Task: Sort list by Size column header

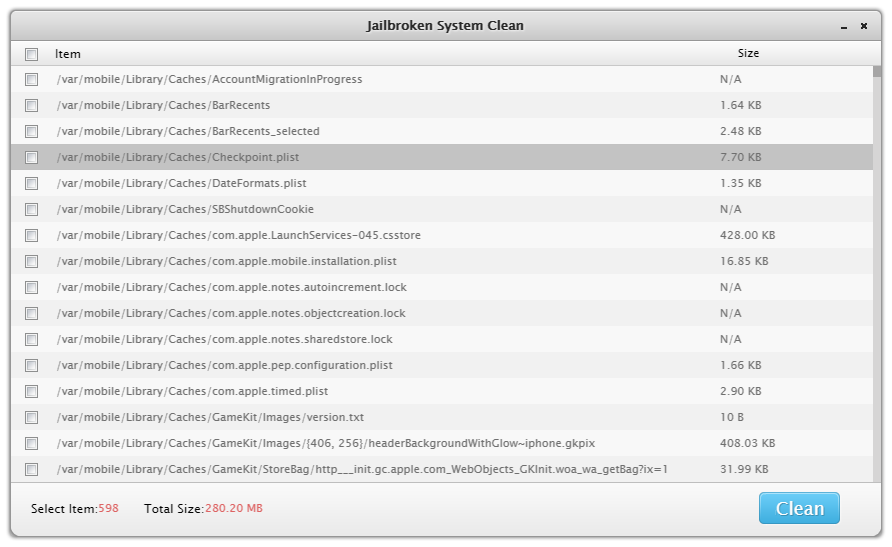Action: (x=747, y=53)
